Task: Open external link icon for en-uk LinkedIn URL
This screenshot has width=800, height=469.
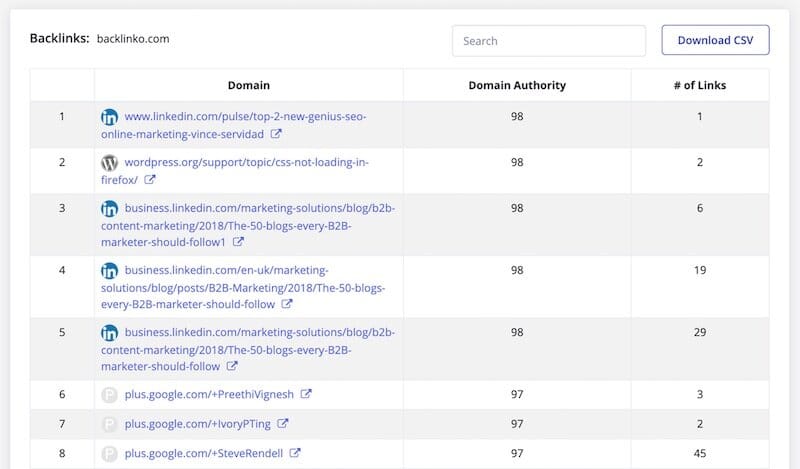Action: click(x=287, y=304)
